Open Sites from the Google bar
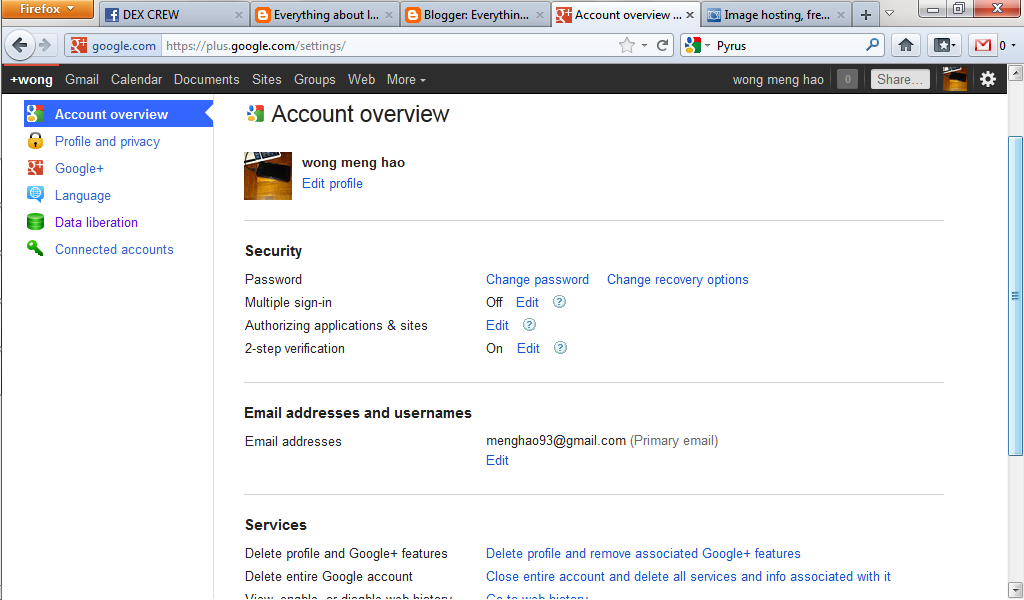 tap(266, 79)
